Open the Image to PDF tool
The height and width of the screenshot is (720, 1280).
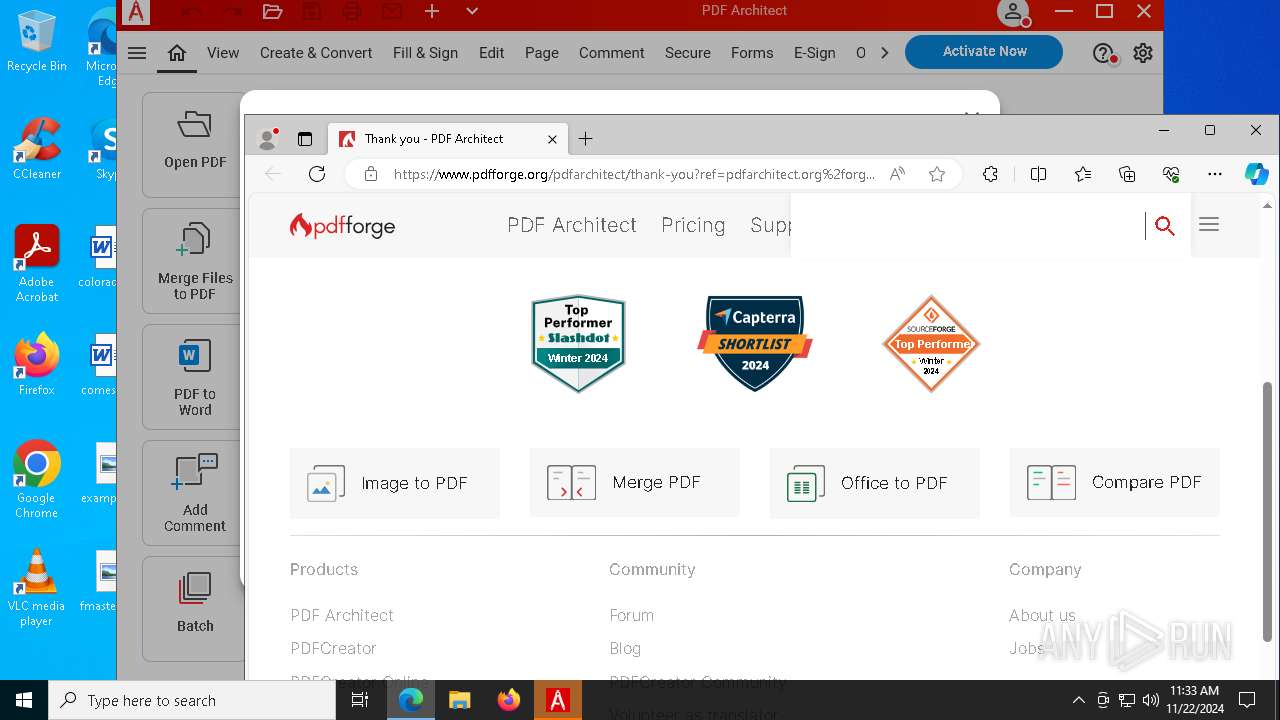tap(395, 483)
